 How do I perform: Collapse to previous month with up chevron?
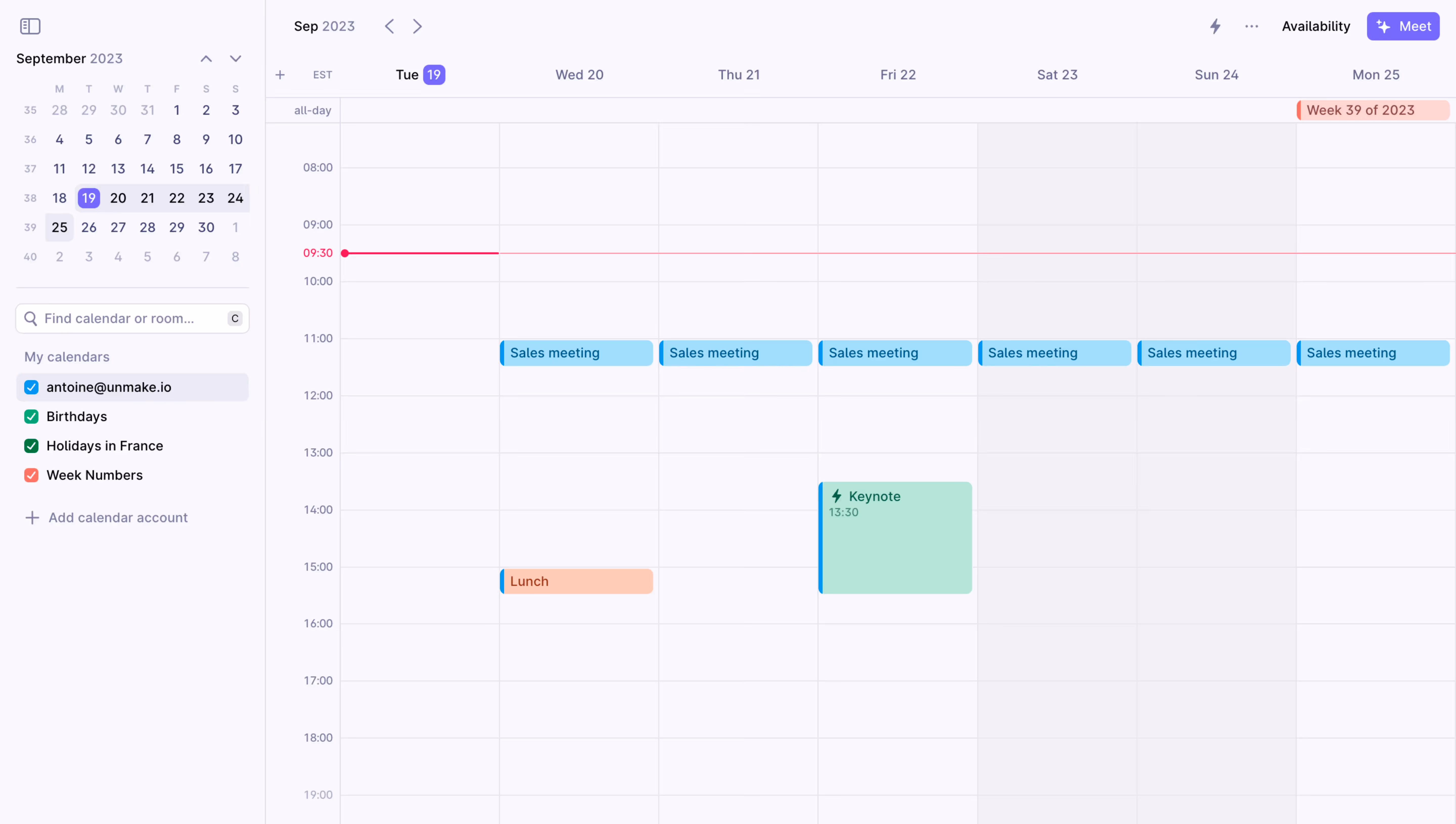pyautogui.click(x=206, y=58)
